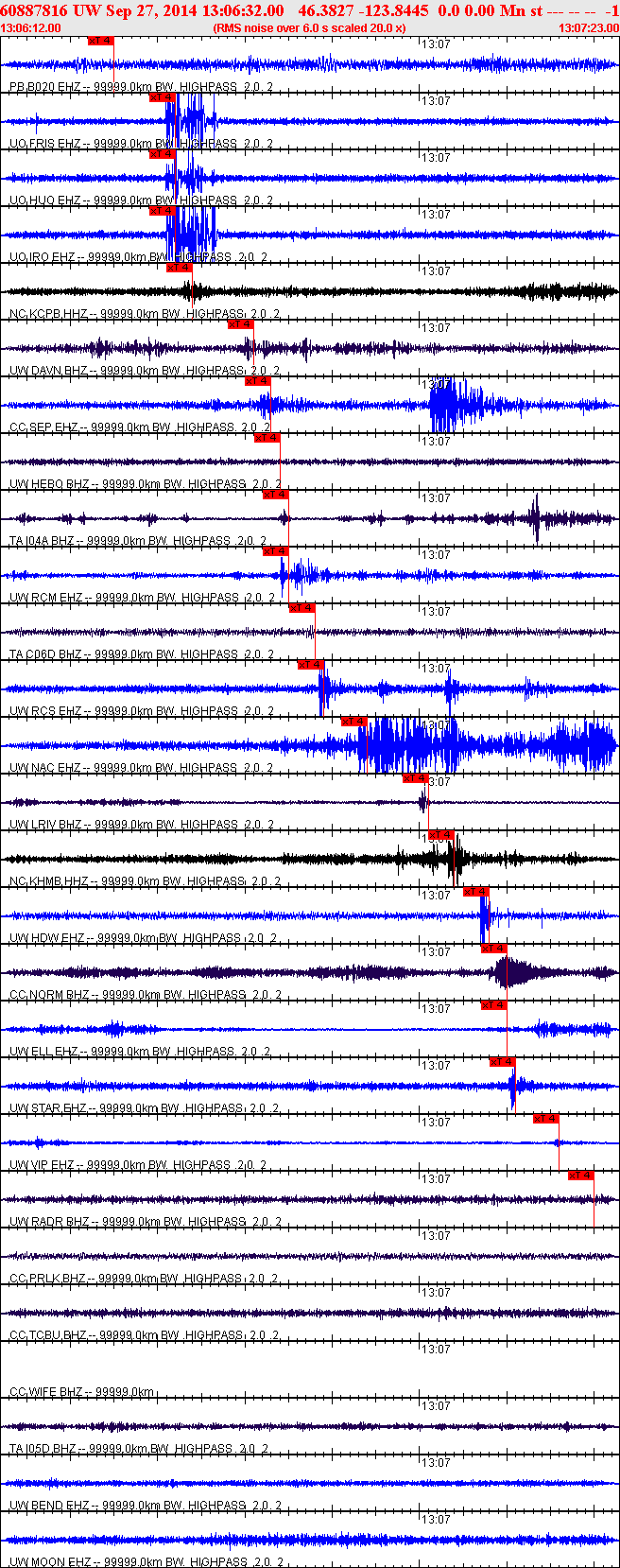
Task: Select the red pick flag on PB.B020 trace
Action: pyautogui.click(x=100, y=42)
